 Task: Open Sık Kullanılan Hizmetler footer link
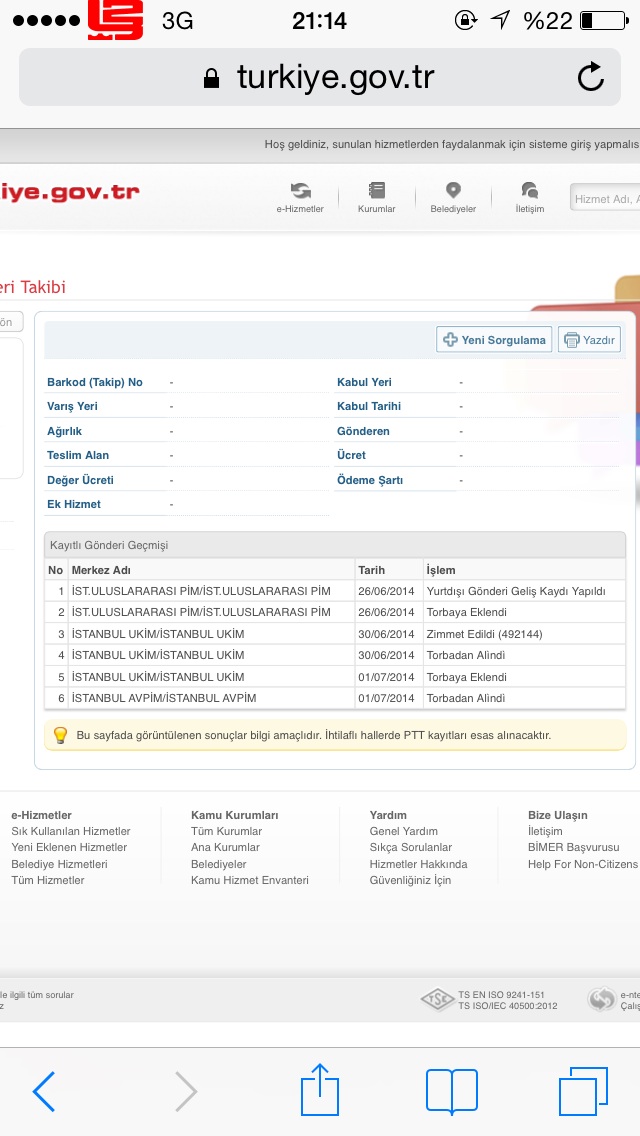(71, 831)
